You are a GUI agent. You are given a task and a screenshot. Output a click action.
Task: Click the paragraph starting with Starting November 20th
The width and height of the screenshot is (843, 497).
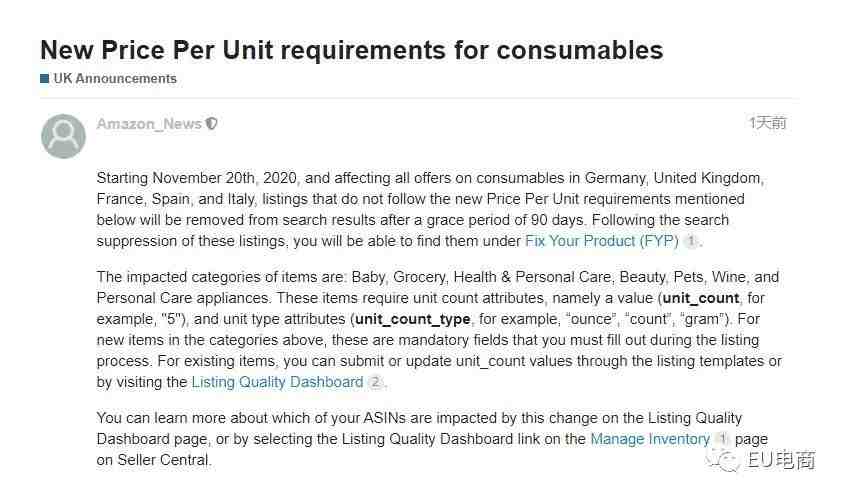[x=431, y=209]
